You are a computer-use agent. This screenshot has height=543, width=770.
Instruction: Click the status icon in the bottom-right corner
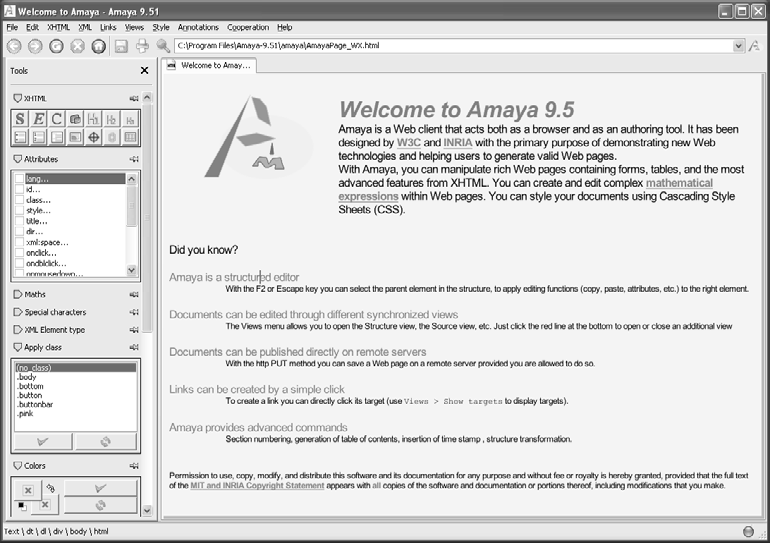coord(748,532)
